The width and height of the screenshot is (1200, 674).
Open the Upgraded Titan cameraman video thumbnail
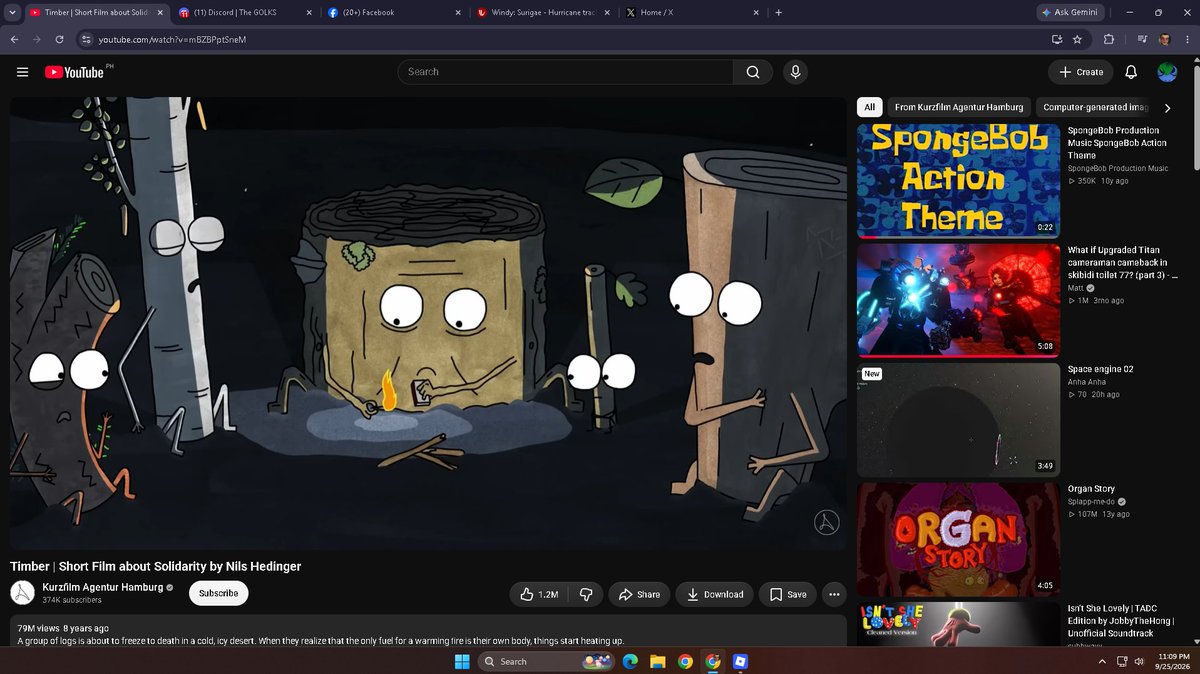(959, 300)
